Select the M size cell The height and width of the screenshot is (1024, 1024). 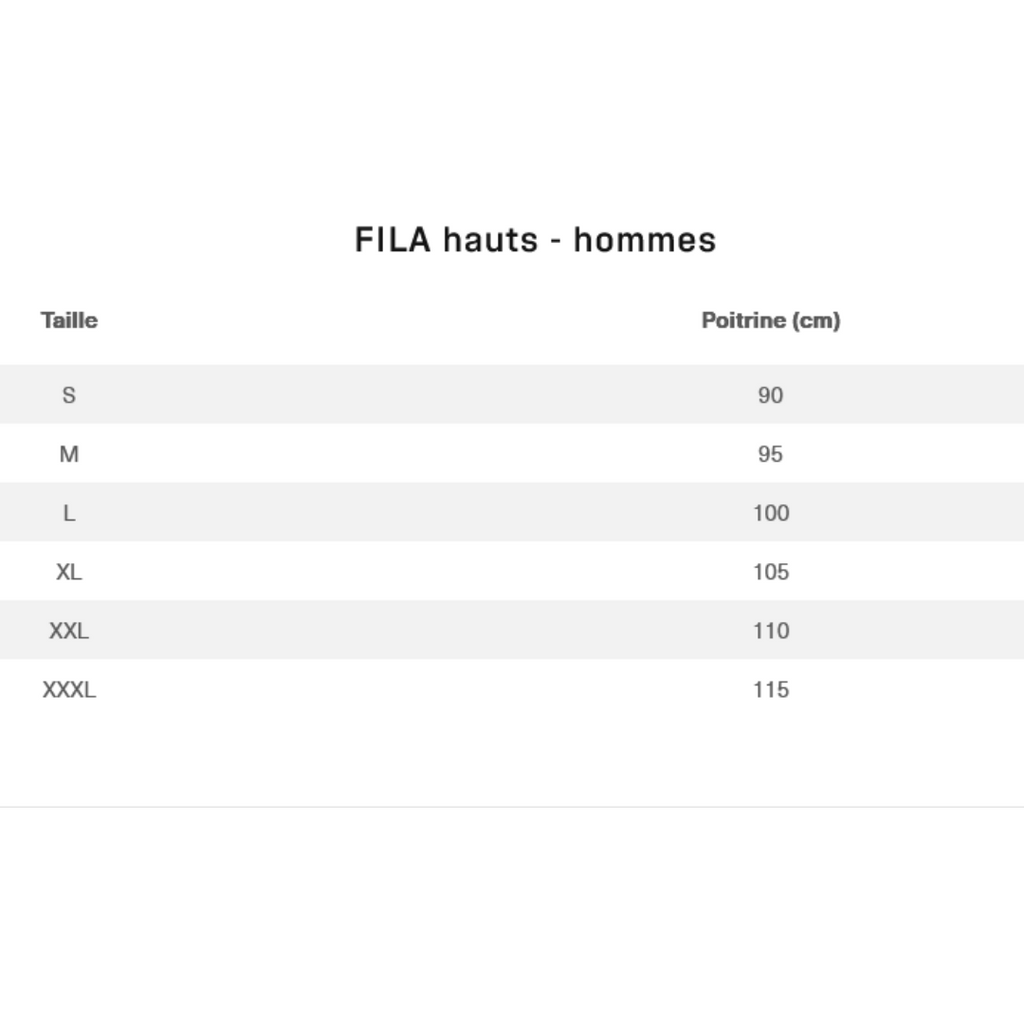pyautogui.click(x=69, y=454)
